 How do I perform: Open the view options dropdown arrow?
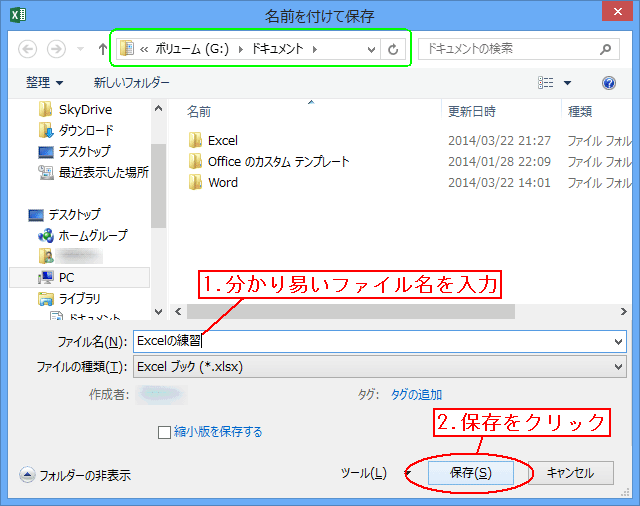[x=568, y=83]
